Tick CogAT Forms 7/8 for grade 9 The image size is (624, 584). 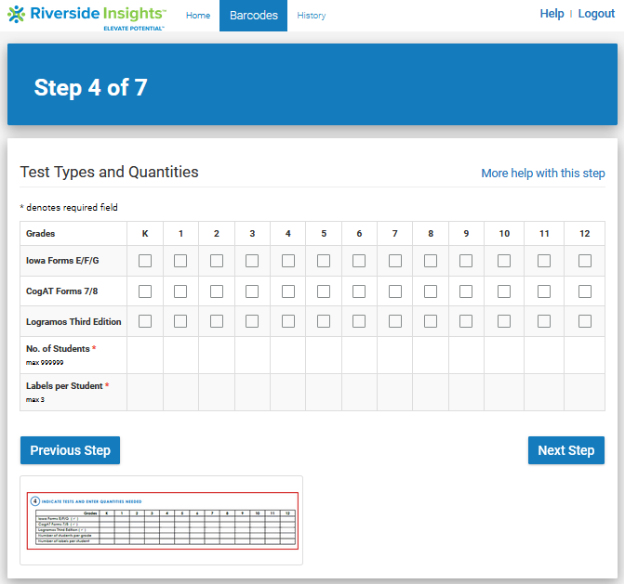[466, 291]
